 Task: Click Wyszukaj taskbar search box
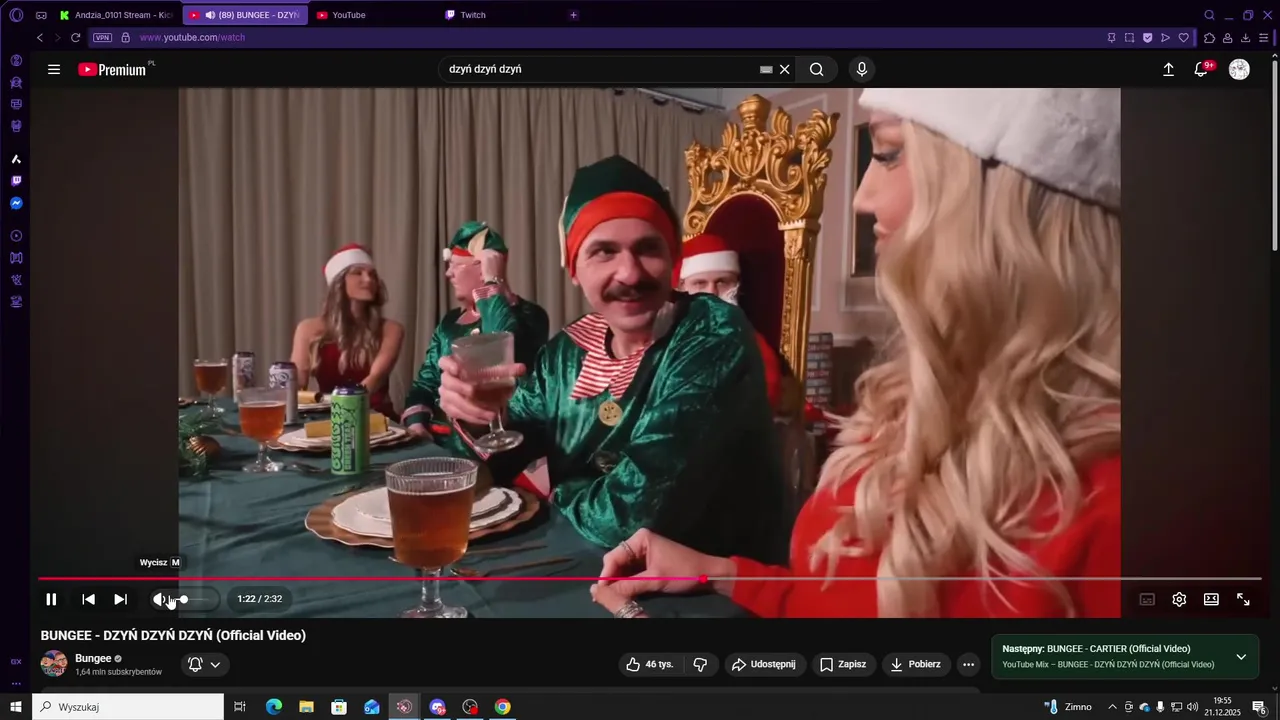(128, 707)
